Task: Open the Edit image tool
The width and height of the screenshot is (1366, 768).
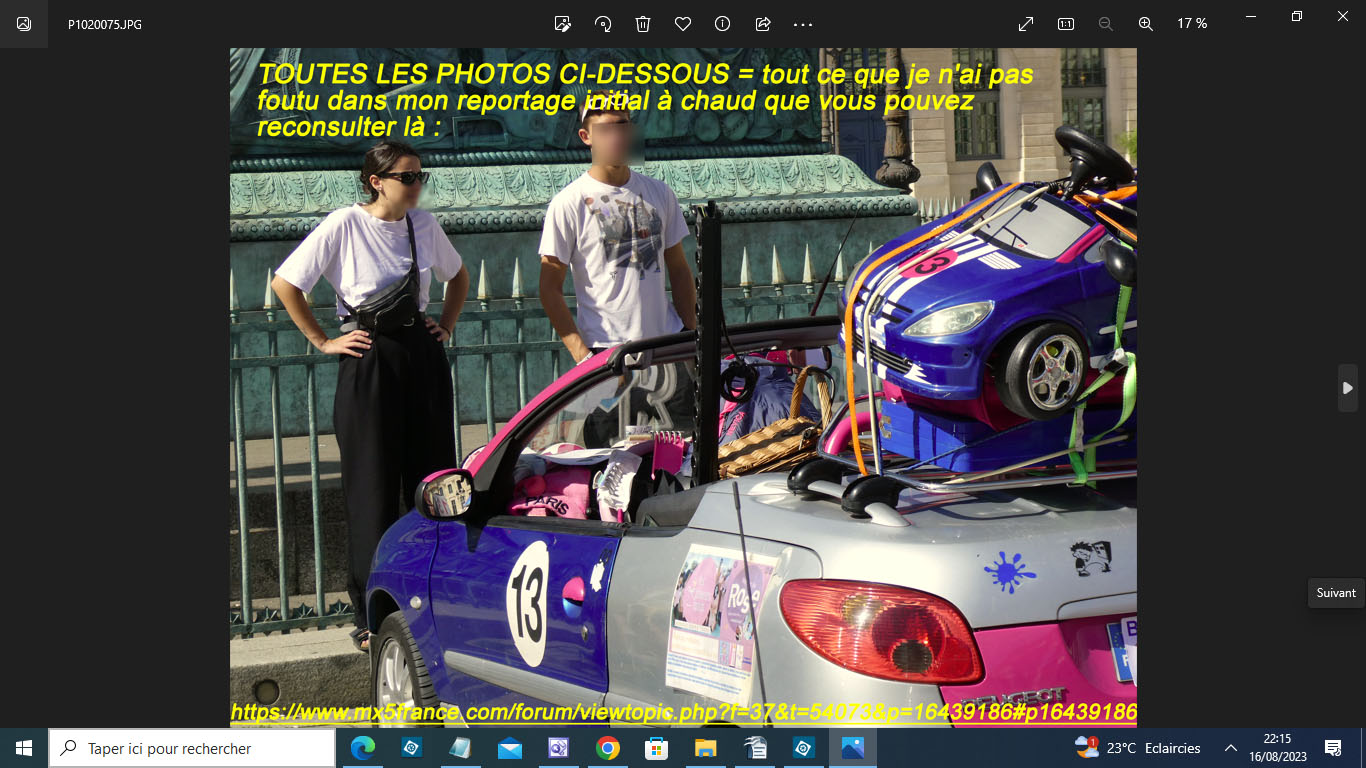Action: click(563, 24)
